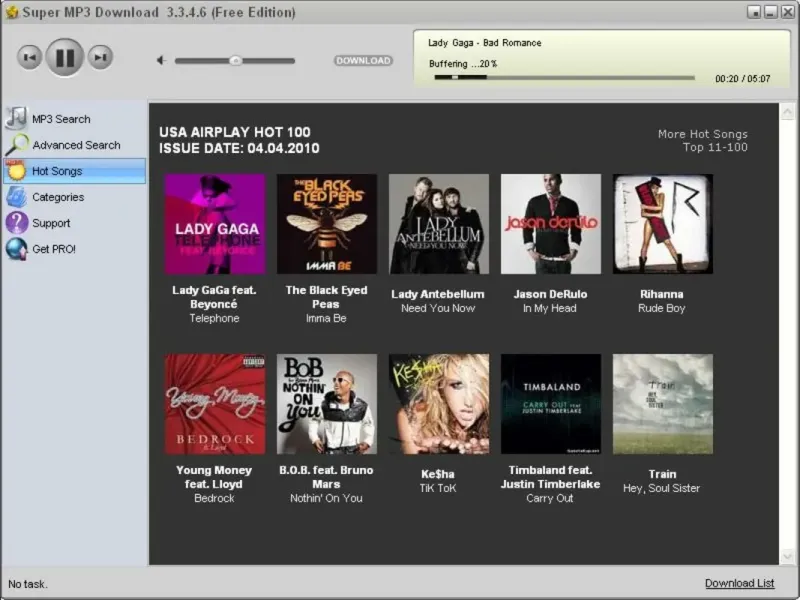Click the app icon in title bar
800x600 pixels.
coord(11,12)
